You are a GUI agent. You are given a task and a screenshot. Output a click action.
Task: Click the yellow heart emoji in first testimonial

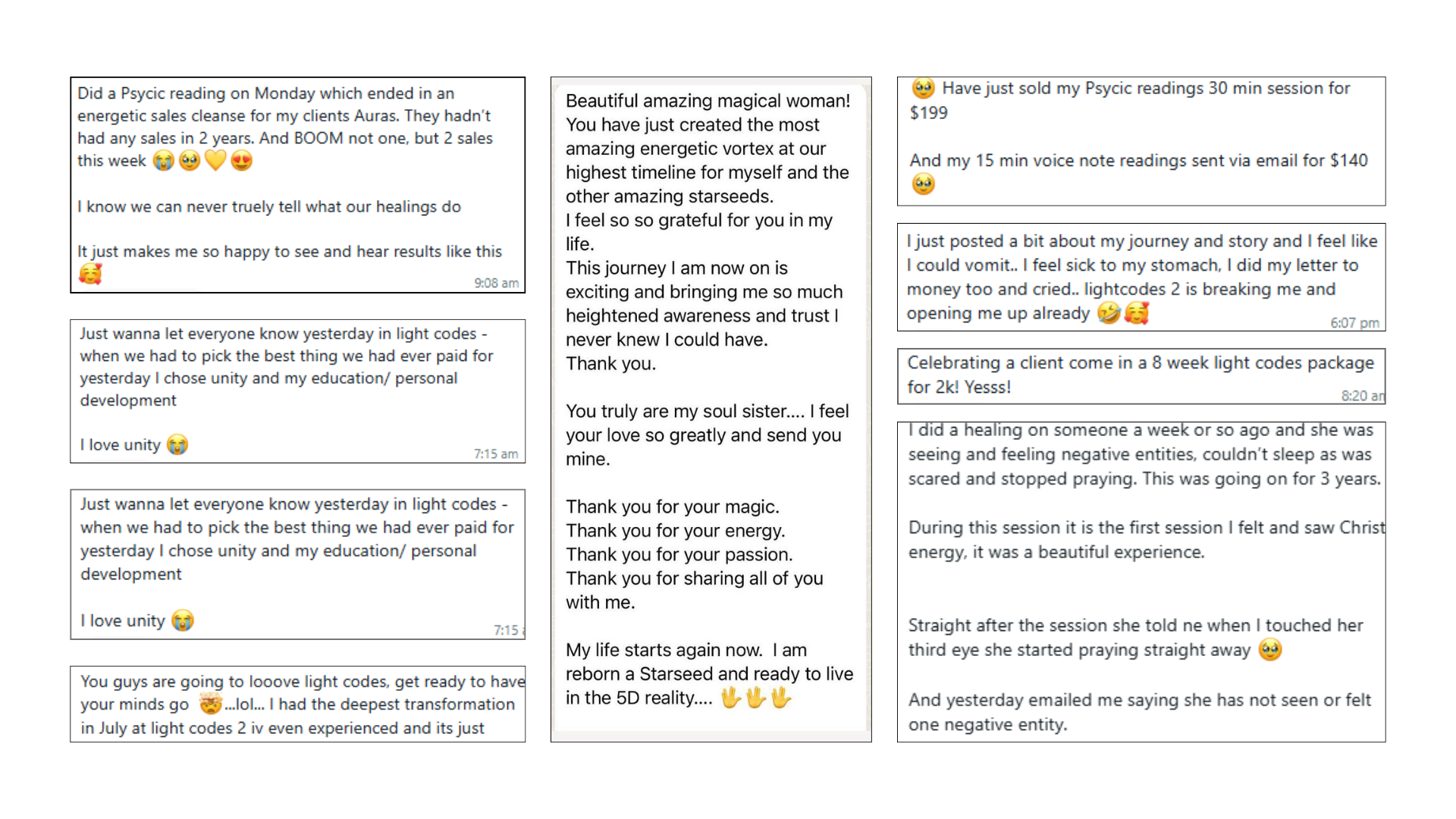pos(215,161)
